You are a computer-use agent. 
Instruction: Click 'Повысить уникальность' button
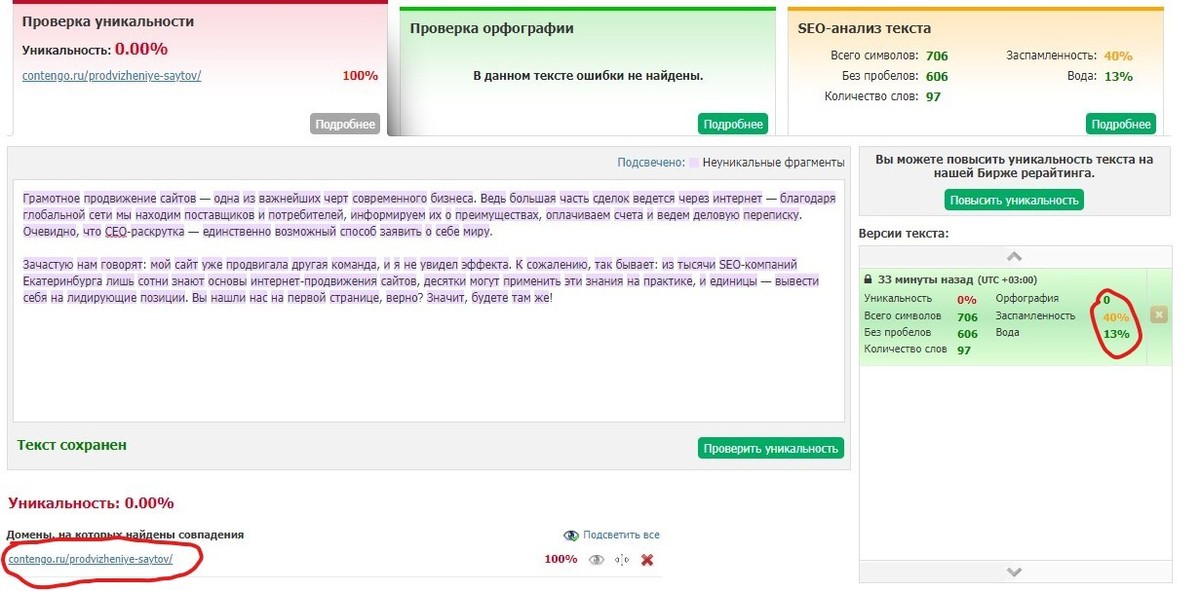[1014, 200]
